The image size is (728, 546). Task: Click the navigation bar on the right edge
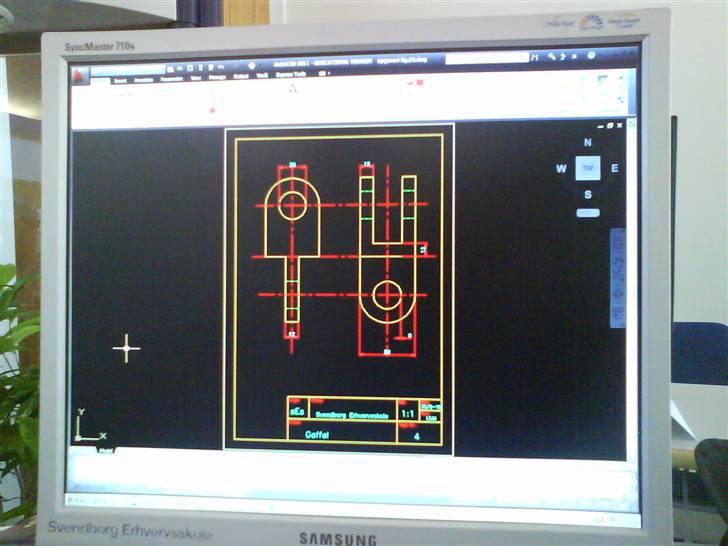click(618, 278)
